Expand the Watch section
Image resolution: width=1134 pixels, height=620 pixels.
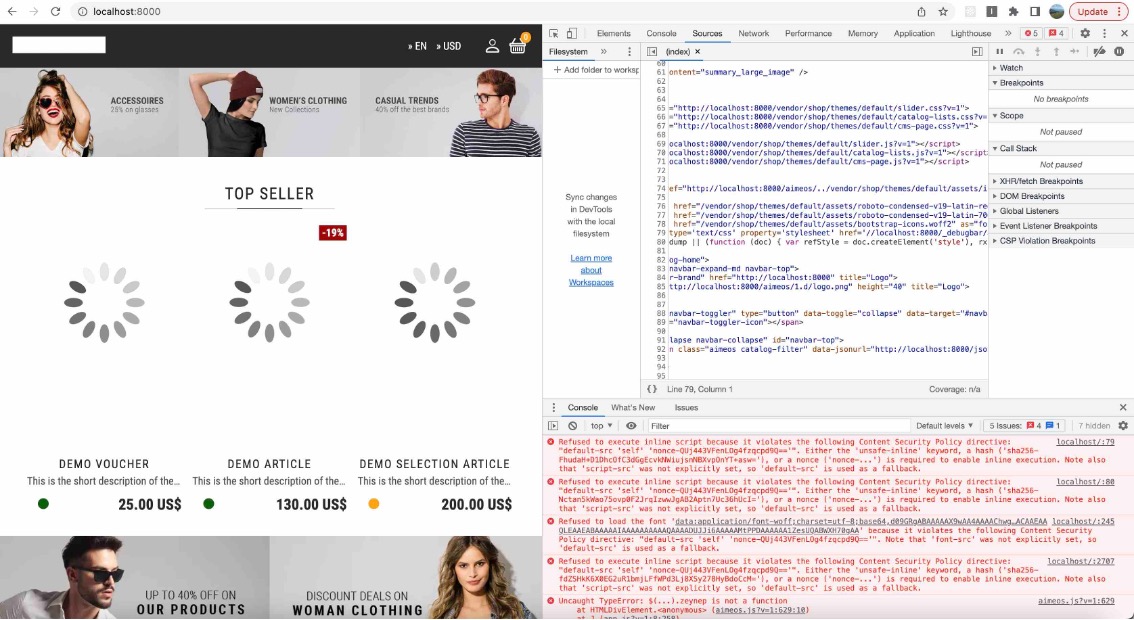coord(1011,68)
